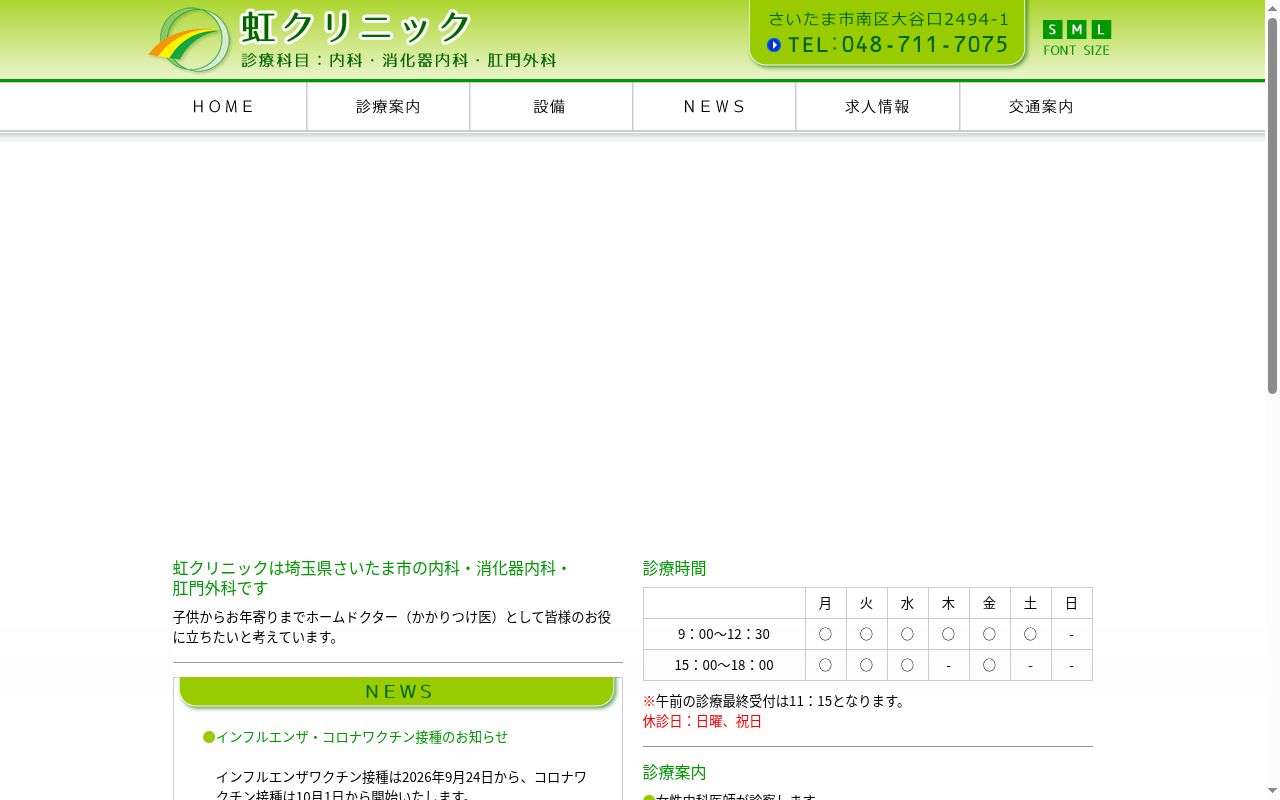Click the 月 column header
The width and height of the screenshot is (1280, 800).
point(826,603)
